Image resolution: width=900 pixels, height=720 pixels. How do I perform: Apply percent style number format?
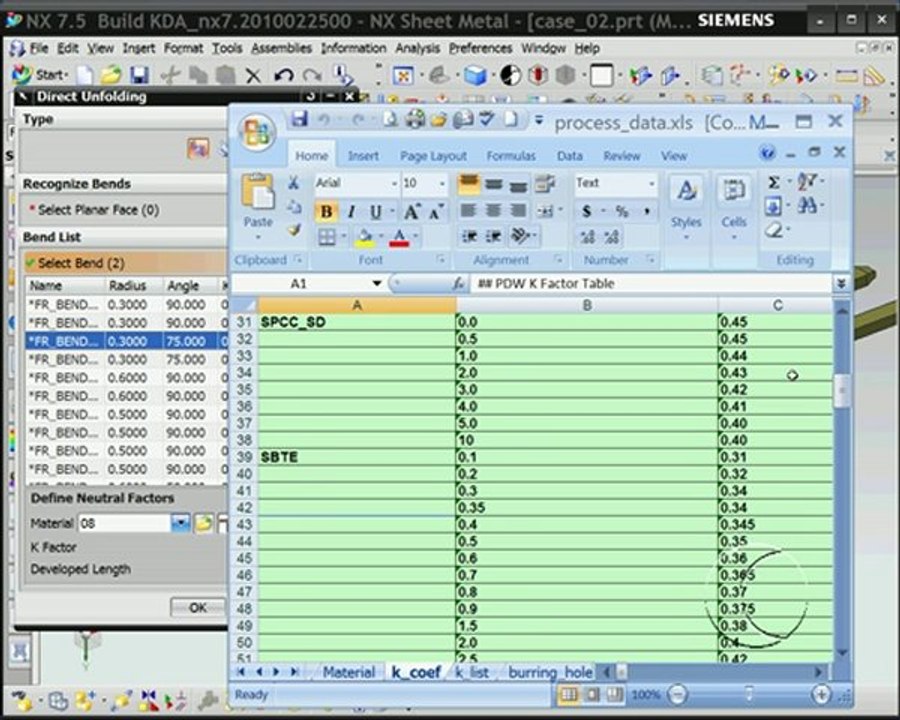[622, 211]
